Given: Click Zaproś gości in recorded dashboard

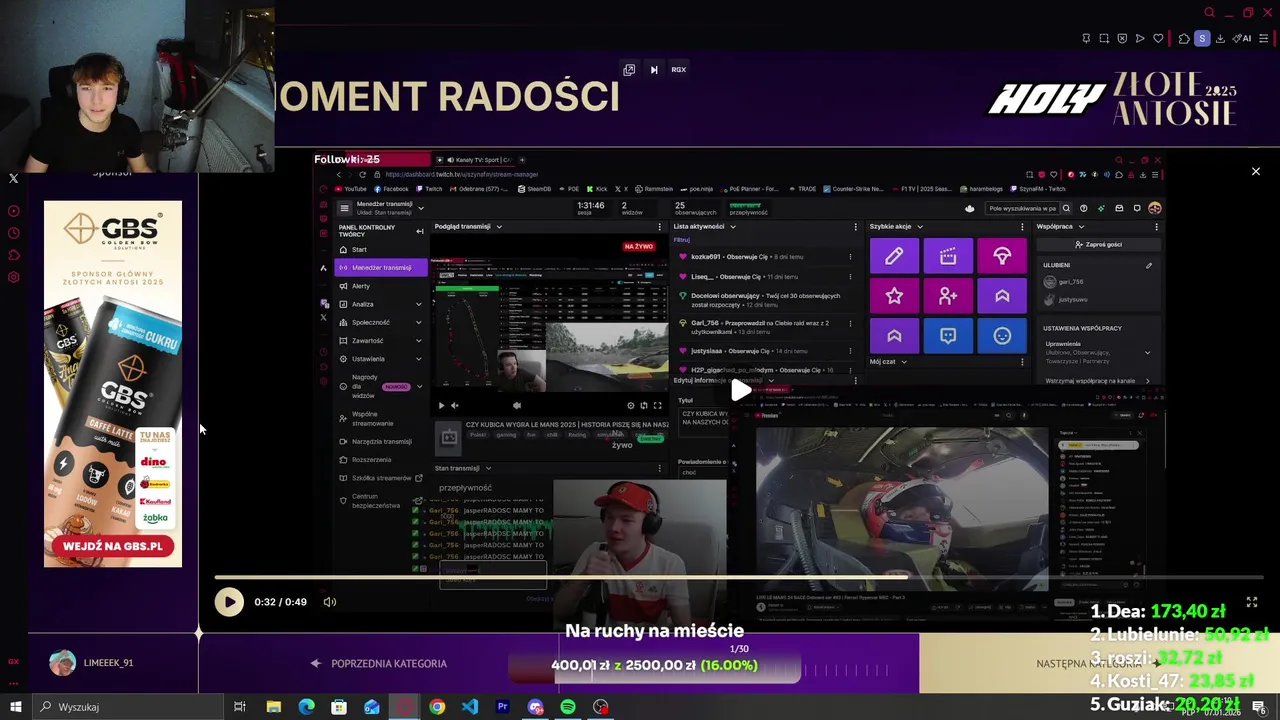Looking at the screenshot, I should (1098, 245).
